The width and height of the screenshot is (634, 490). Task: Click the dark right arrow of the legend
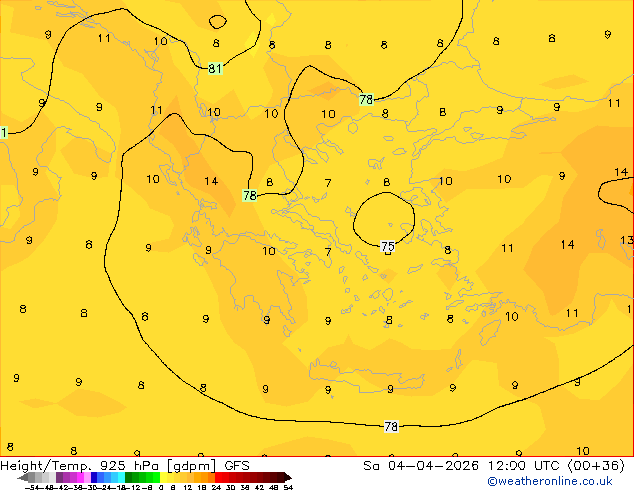point(288,477)
